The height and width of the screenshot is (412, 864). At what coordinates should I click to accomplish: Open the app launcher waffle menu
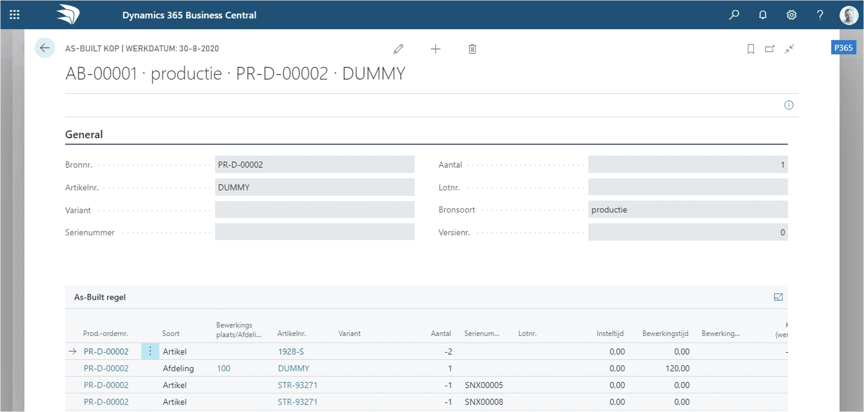click(x=14, y=15)
